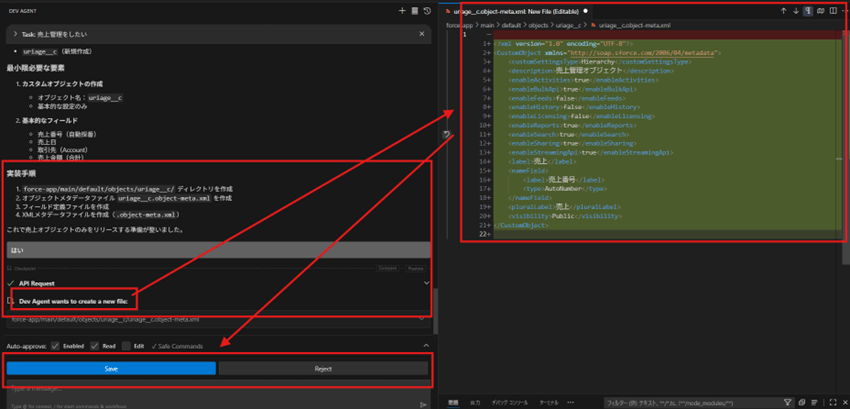Expand the Task header chevron

[12, 34]
